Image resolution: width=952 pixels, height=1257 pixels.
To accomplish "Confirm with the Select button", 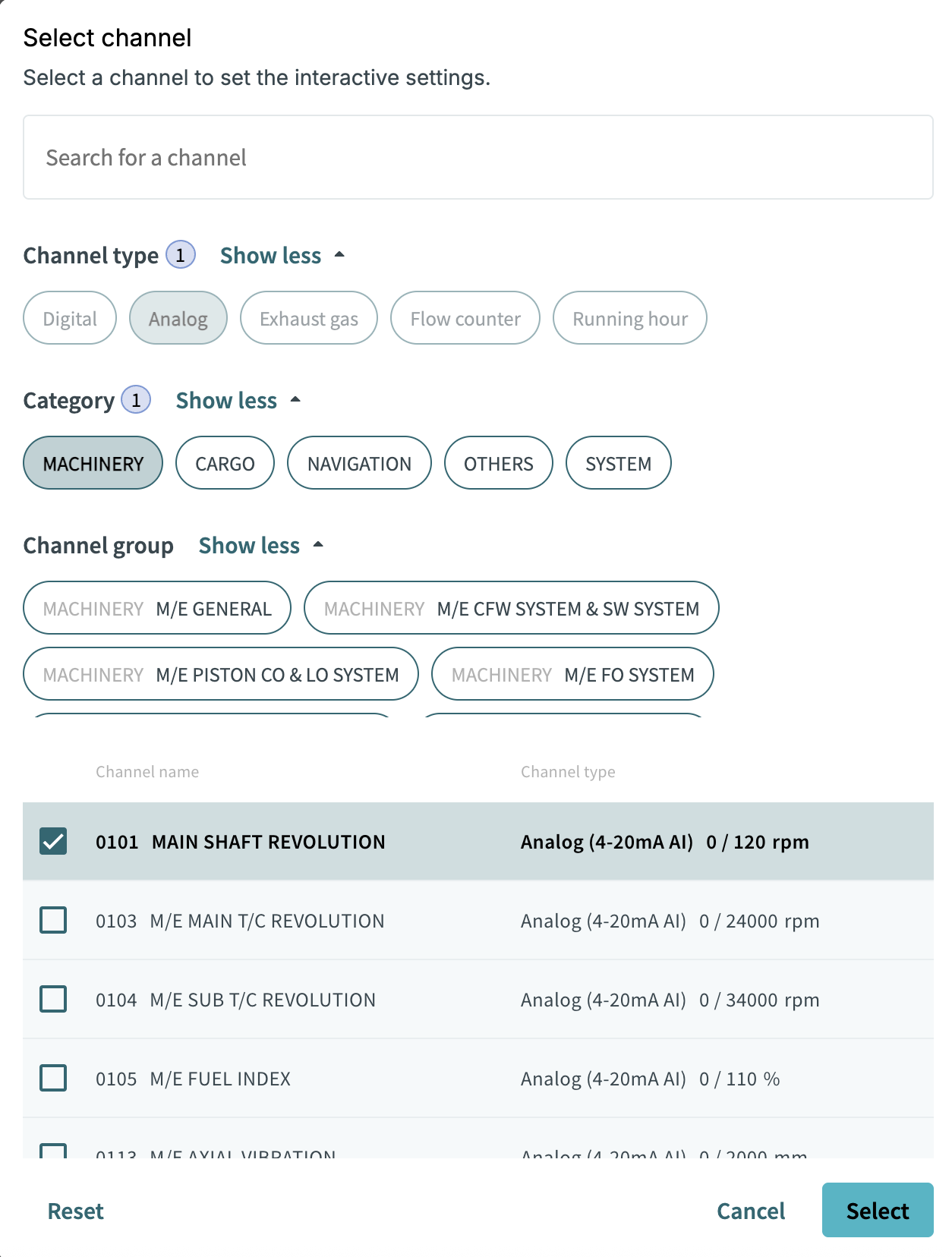I will point(878,1210).
